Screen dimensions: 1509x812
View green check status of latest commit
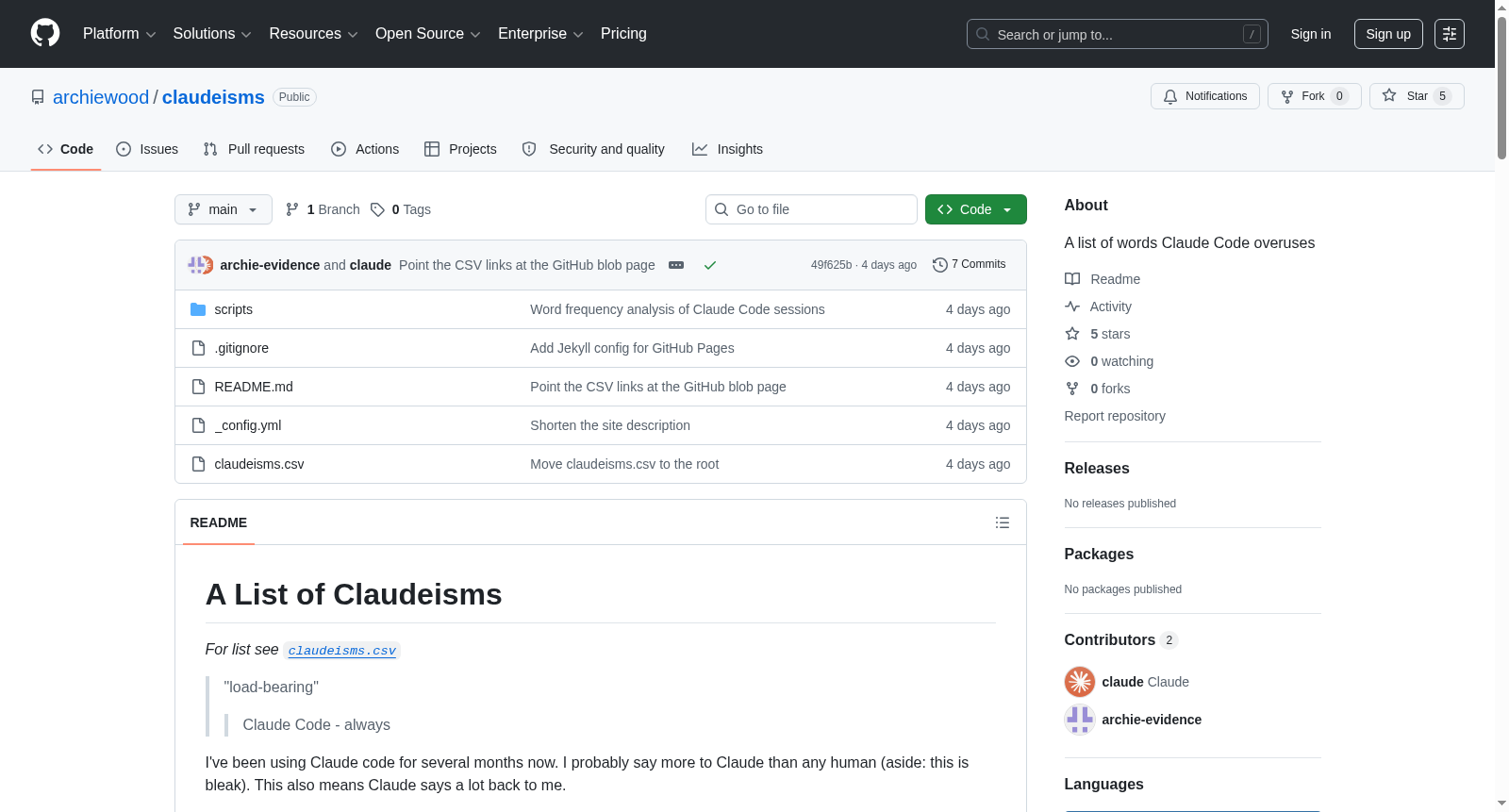710,265
